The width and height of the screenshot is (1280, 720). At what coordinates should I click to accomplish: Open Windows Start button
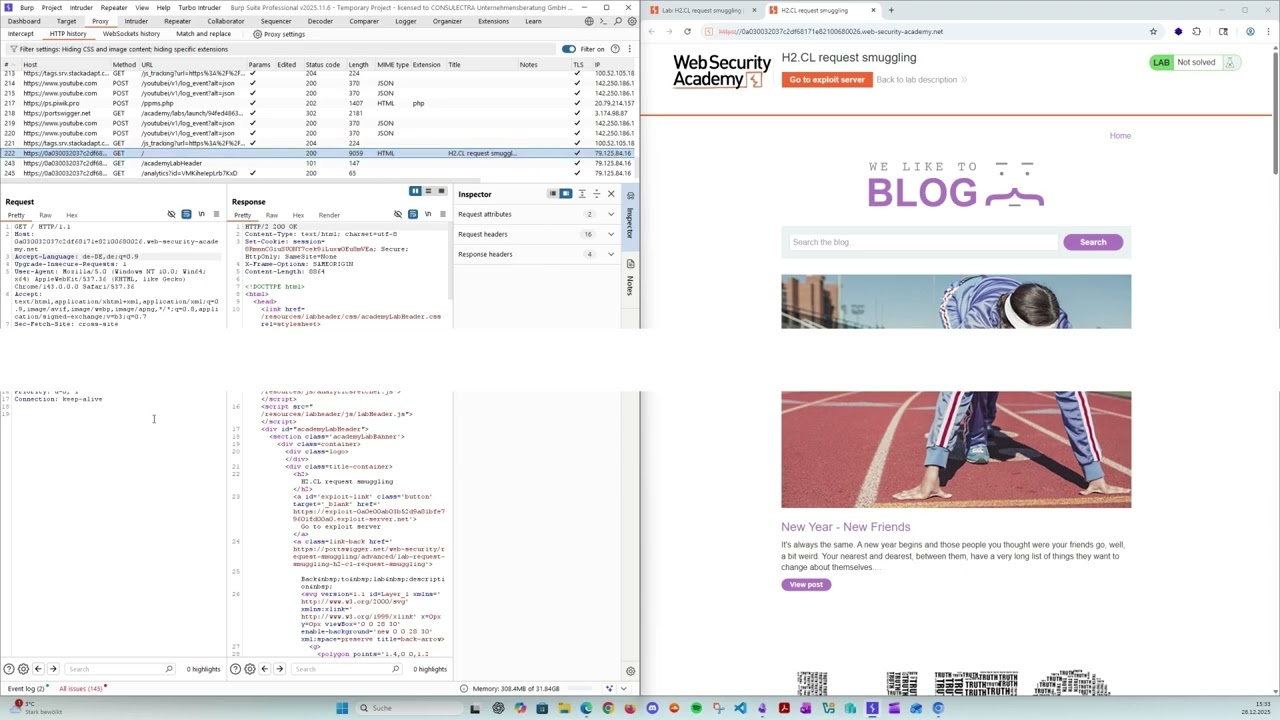(x=342, y=708)
